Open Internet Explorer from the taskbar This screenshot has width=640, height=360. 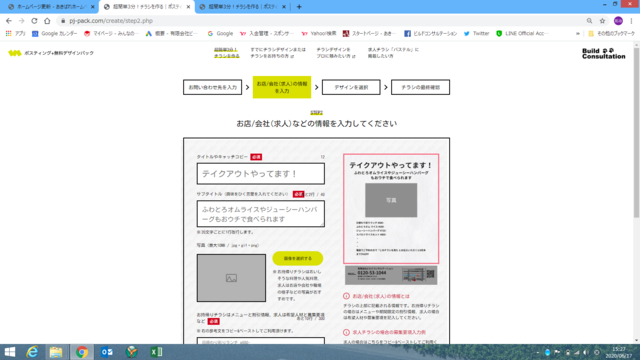click(32, 352)
